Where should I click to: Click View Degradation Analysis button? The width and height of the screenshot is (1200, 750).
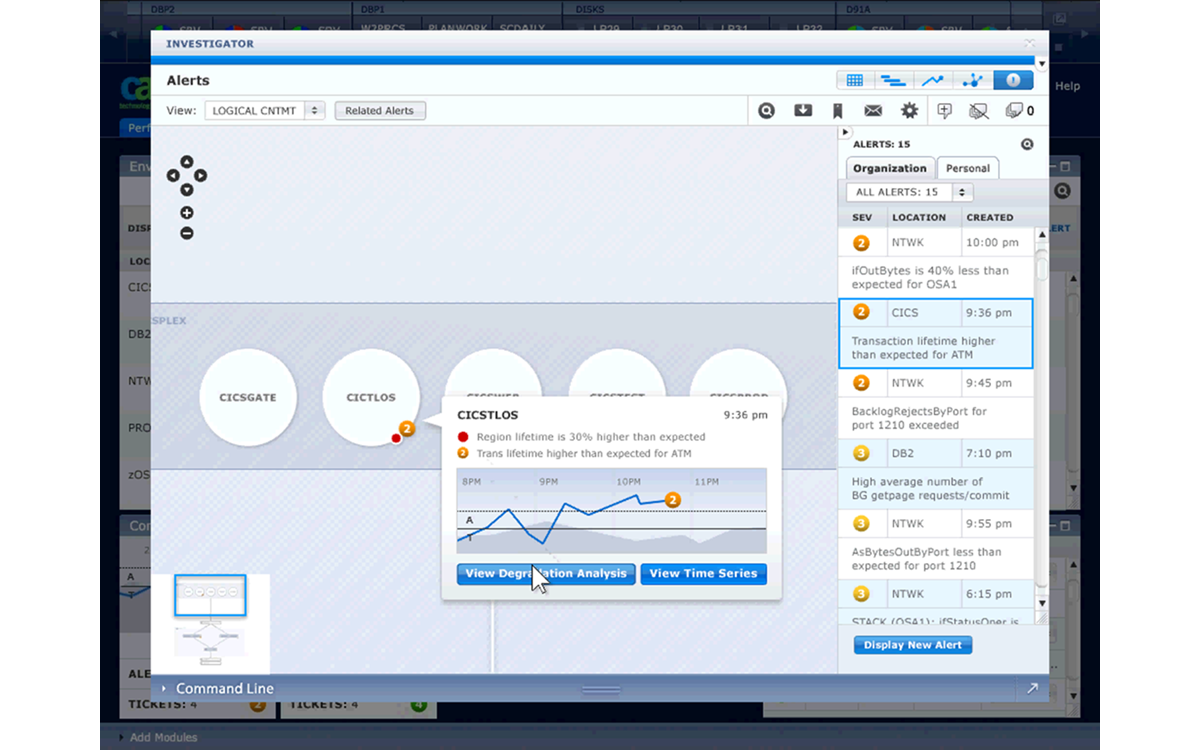(546, 574)
